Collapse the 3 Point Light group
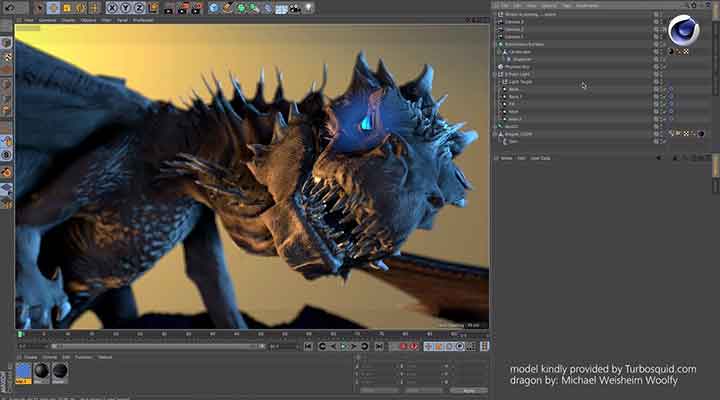 496,74
